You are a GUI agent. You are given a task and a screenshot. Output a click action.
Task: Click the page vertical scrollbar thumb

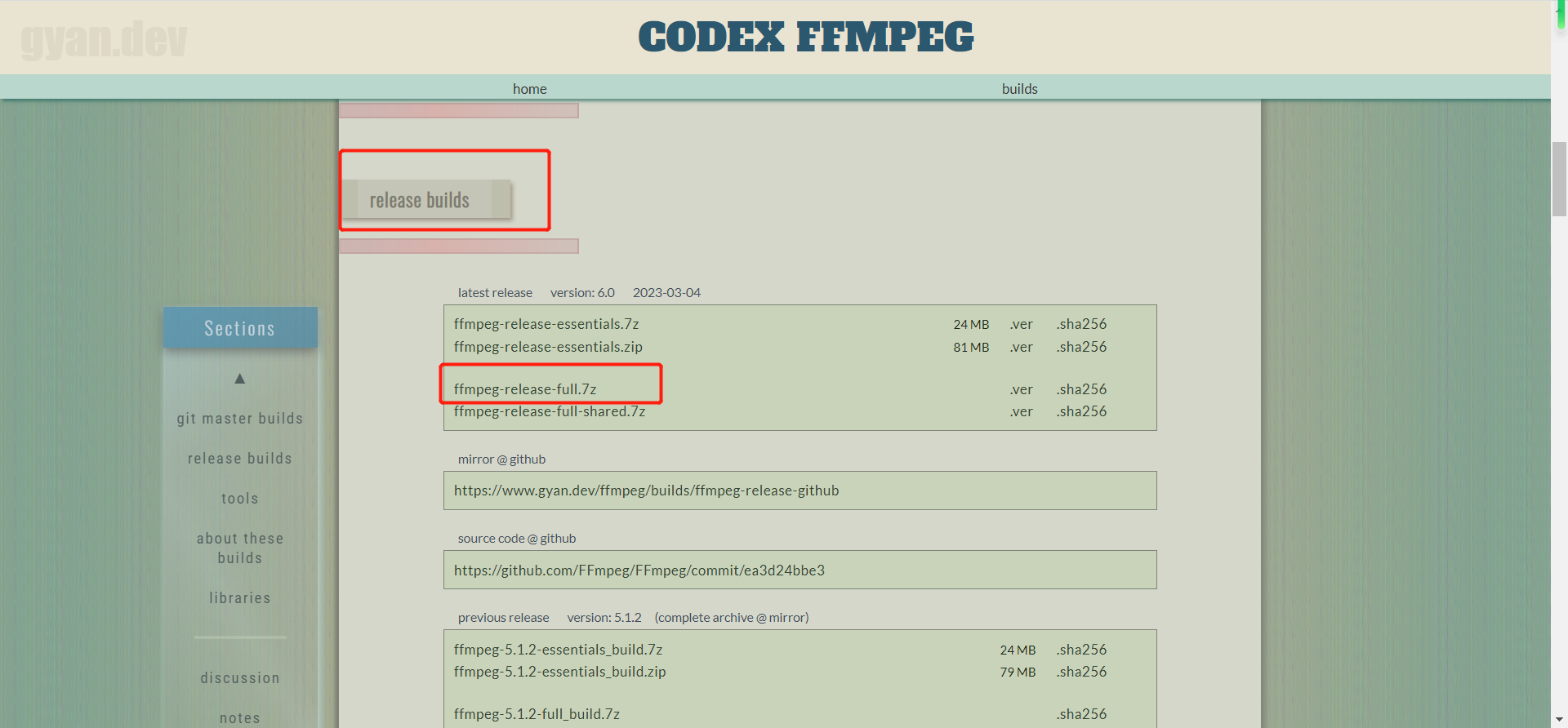[1559, 179]
